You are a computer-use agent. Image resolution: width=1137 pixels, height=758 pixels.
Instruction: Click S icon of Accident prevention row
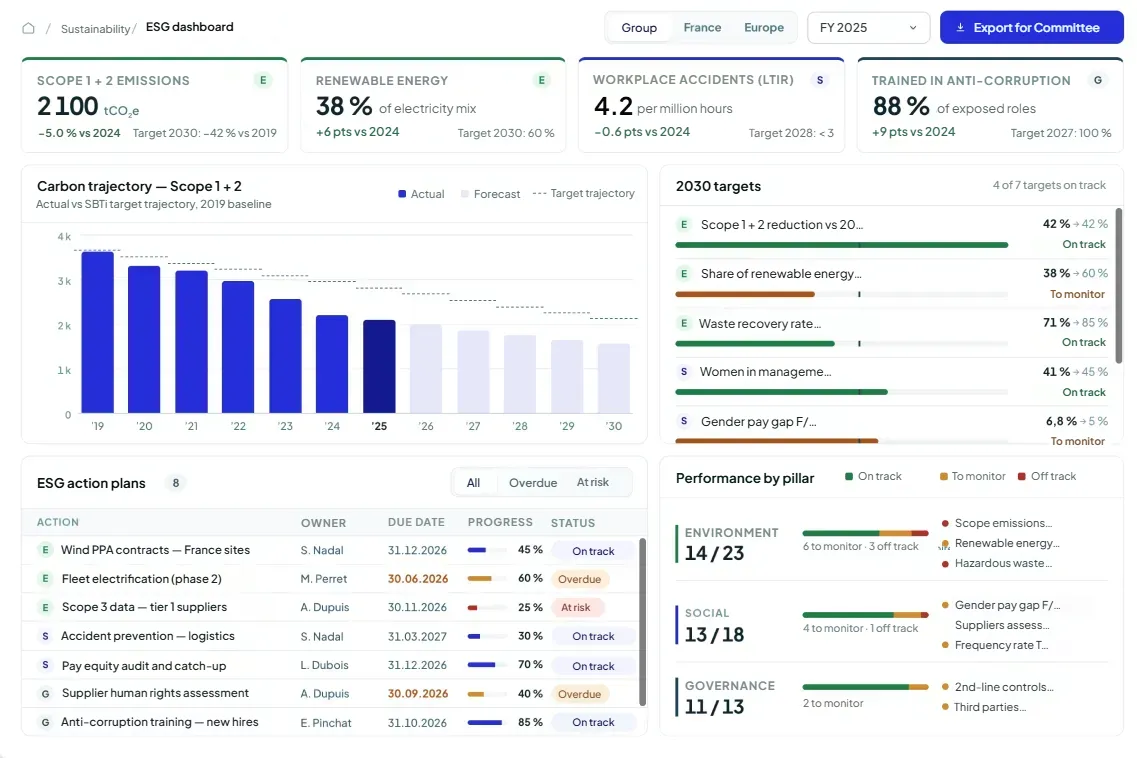(x=45, y=636)
